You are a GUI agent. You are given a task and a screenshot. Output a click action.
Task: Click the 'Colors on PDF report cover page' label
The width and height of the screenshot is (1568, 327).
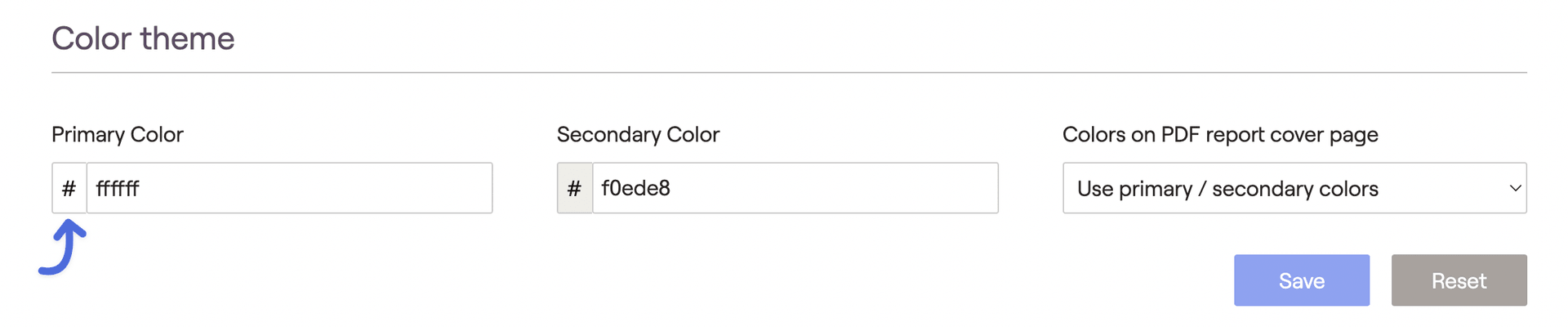click(x=1220, y=135)
